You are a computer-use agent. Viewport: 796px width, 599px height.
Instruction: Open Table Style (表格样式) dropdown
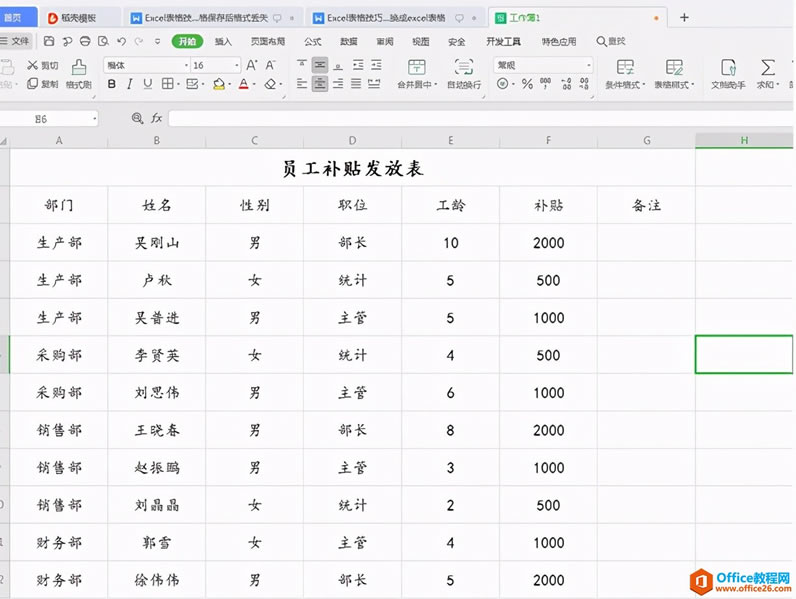tap(674, 74)
